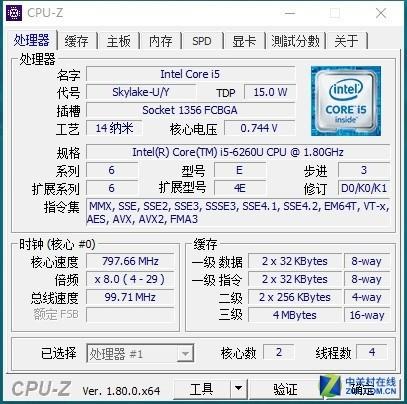Click the 确定 button
Screen dimensions: 407x404
(362, 389)
